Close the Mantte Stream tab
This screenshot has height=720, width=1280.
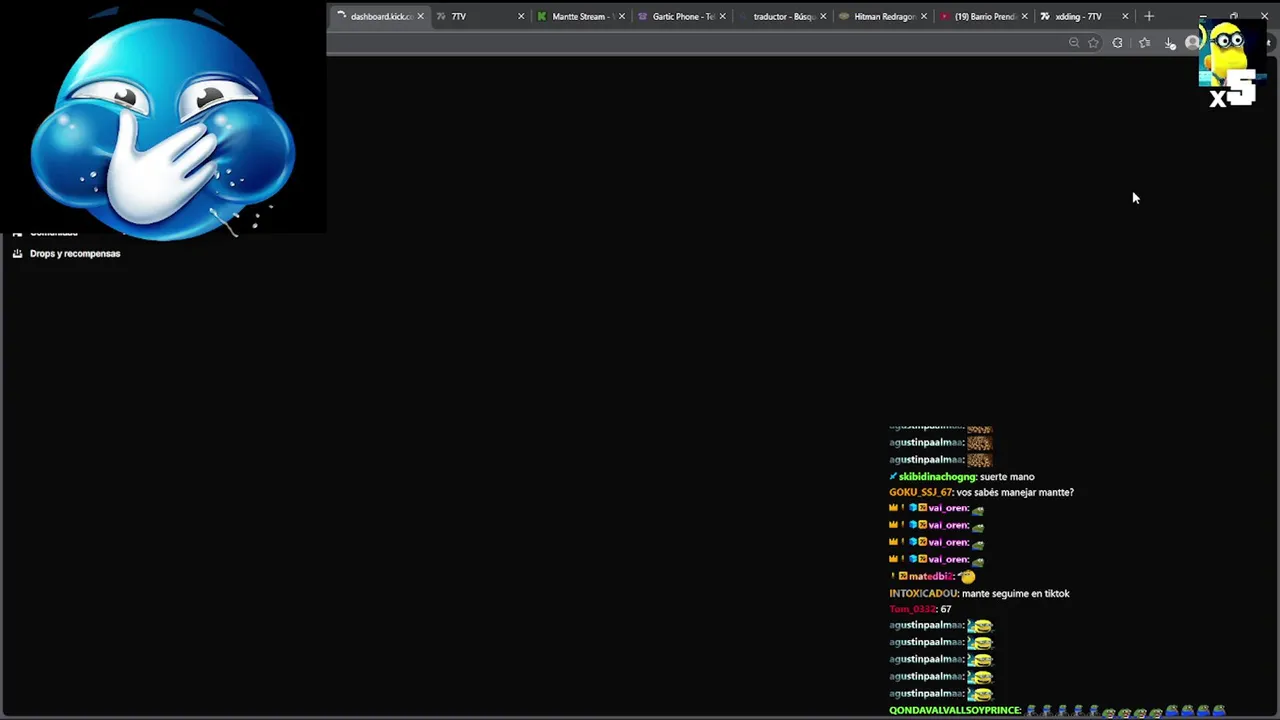pos(622,16)
